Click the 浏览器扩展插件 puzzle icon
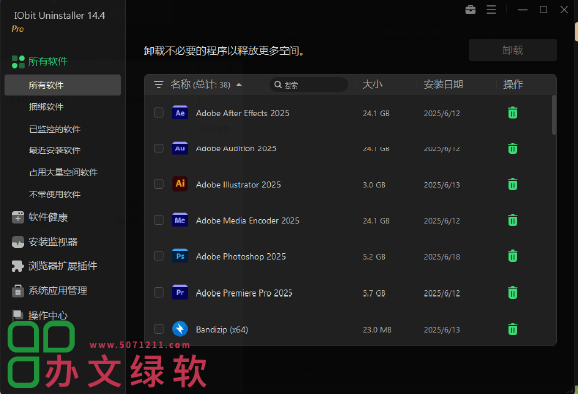The width and height of the screenshot is (578, 395). pos(18,266)
